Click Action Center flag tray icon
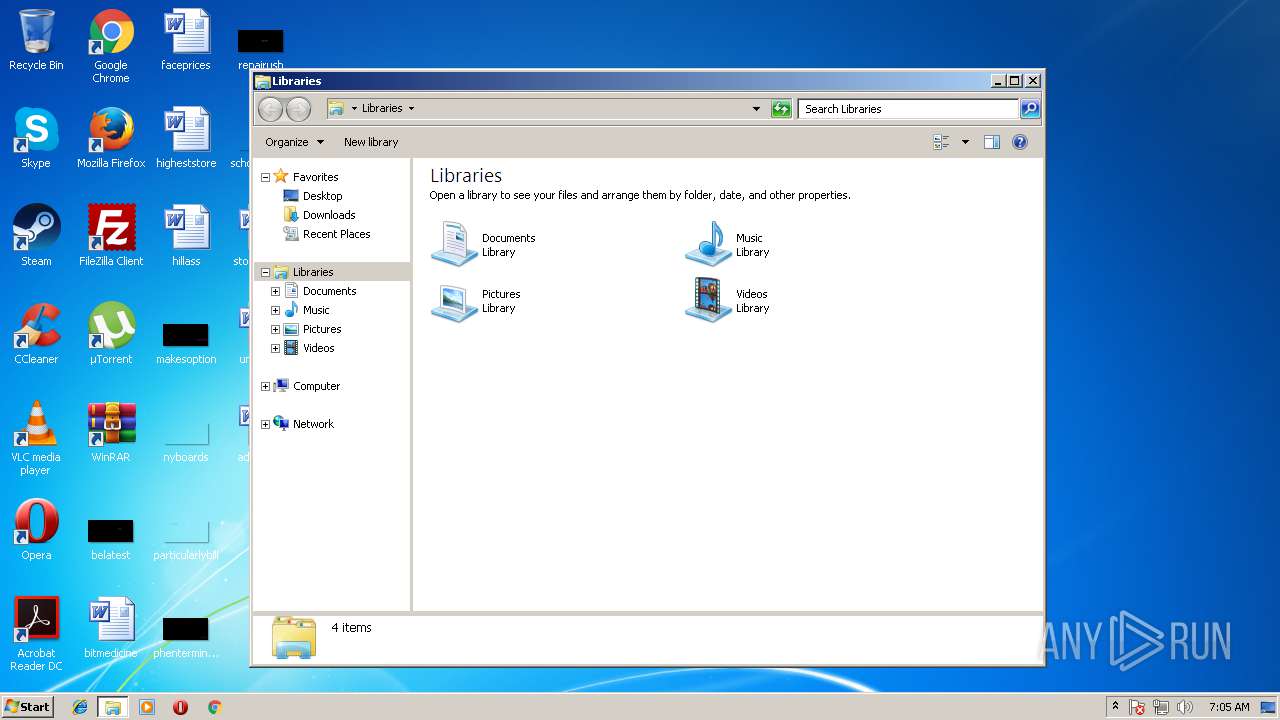Viewport: 1280px width, 720px height. [1137, 707]
